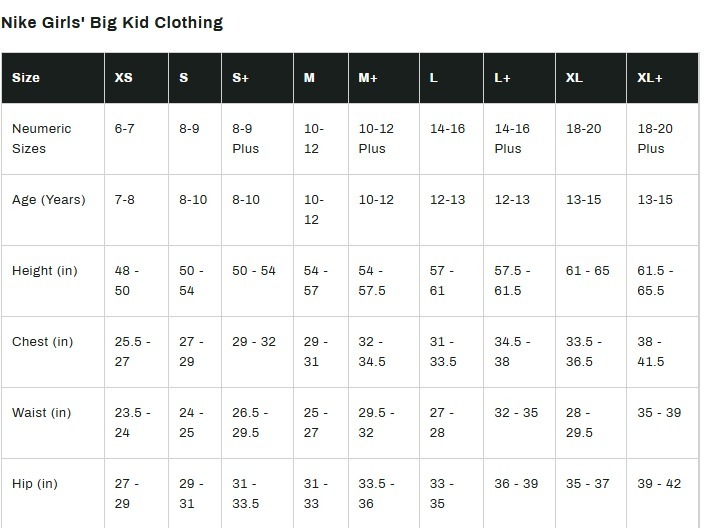
Task: Select the Size header cell
Action: (26, 78)
